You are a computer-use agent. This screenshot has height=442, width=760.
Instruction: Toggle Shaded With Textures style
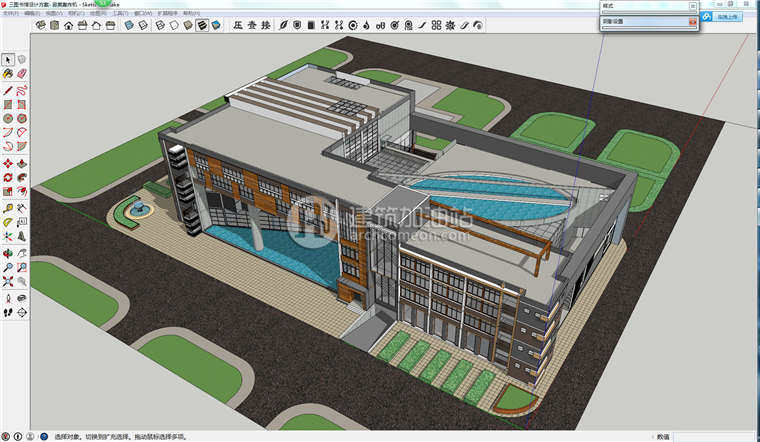[x=202, y=25]
